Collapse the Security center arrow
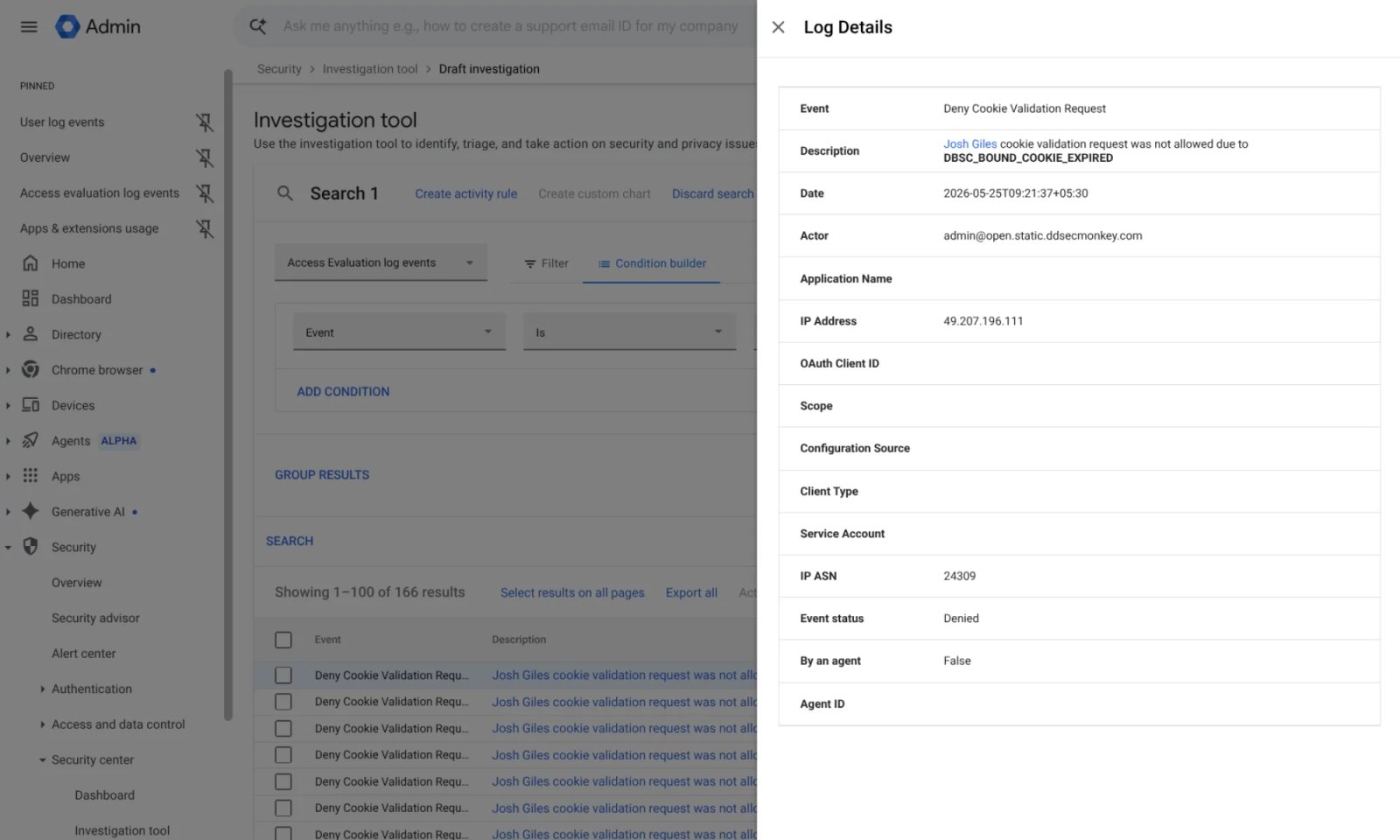The height and width of the screenshot is (840, 1400). pyautogui.click(x=42, y=759)
